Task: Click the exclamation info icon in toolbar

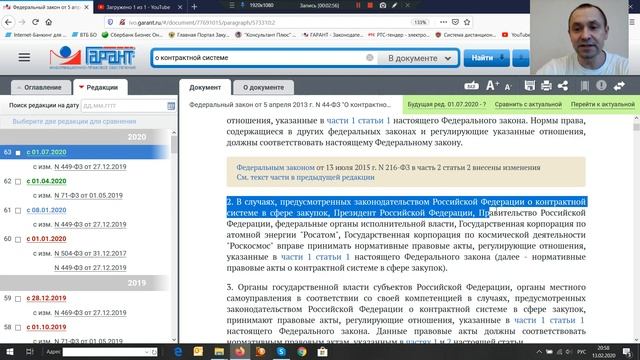Action: [601, 85]
